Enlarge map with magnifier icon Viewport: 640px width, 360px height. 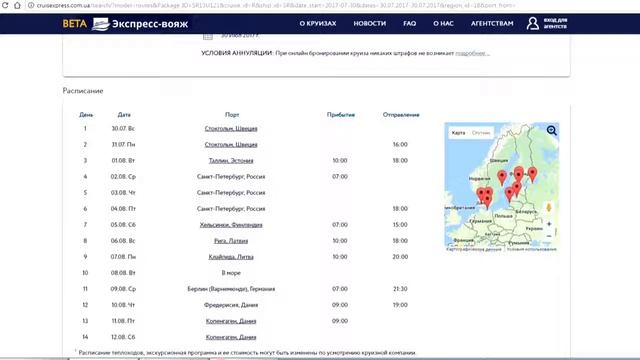[x=551, y=131]
